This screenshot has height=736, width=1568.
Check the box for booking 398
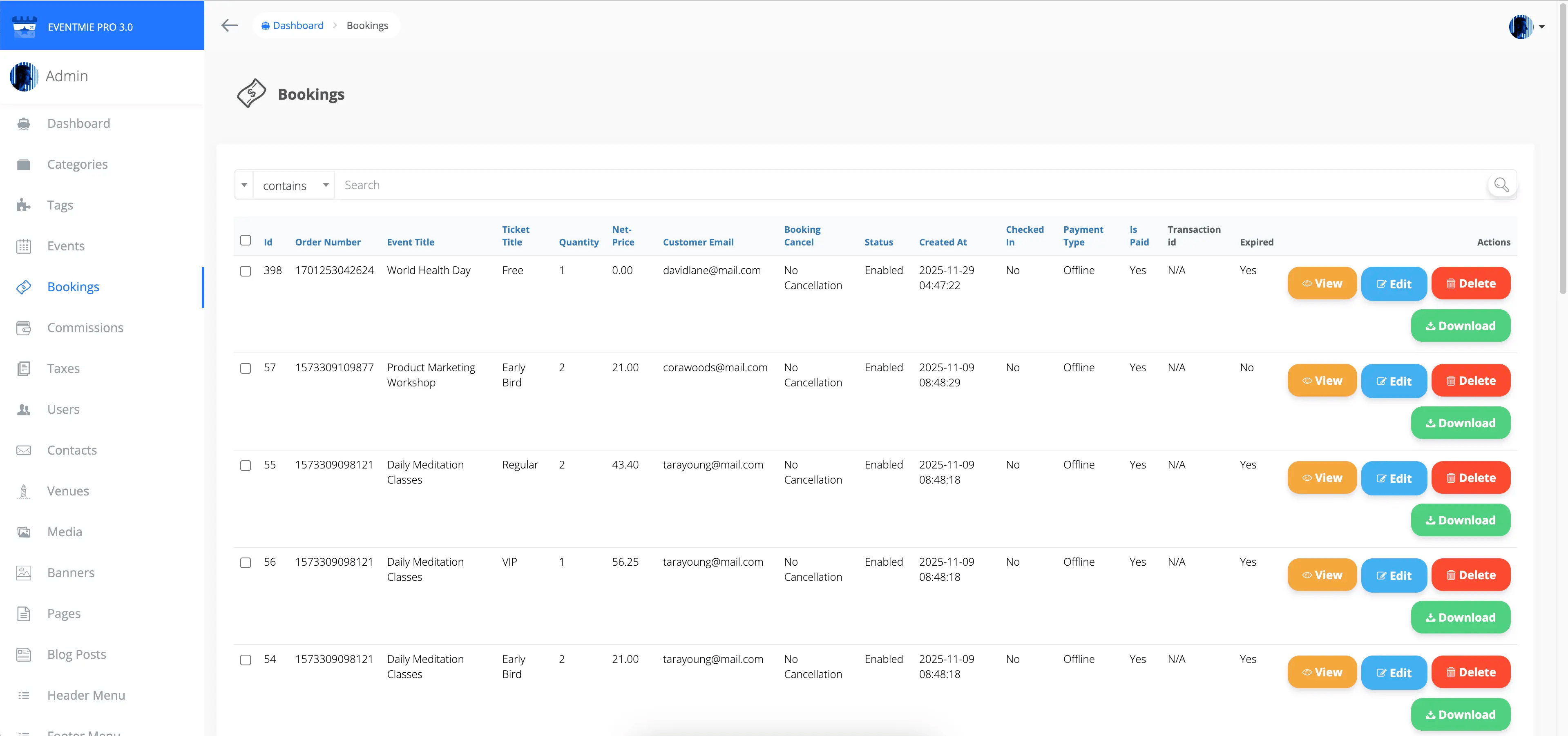click(x=245, y=271)
